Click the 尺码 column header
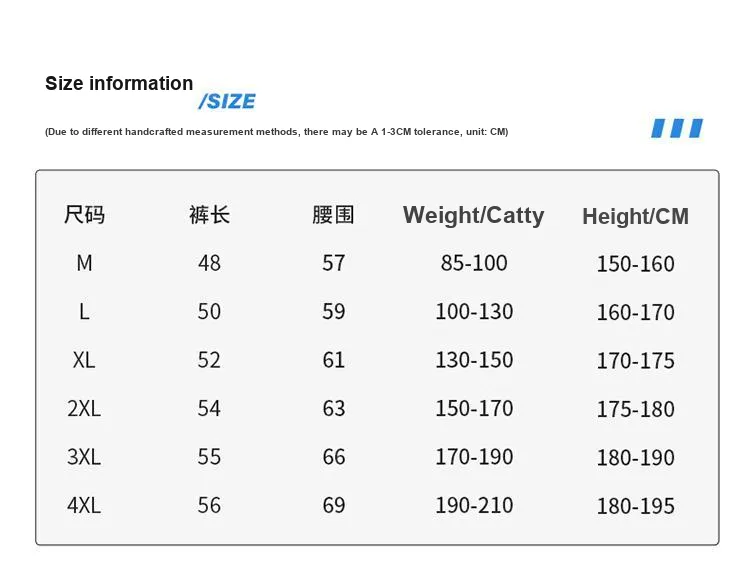750x570 pixels. pos(84,215)
